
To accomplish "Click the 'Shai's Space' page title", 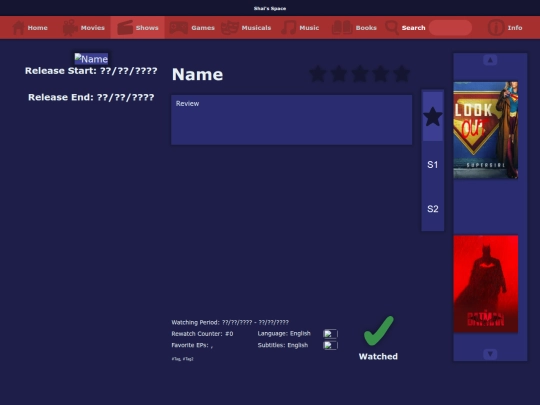I will pos(270,8).
